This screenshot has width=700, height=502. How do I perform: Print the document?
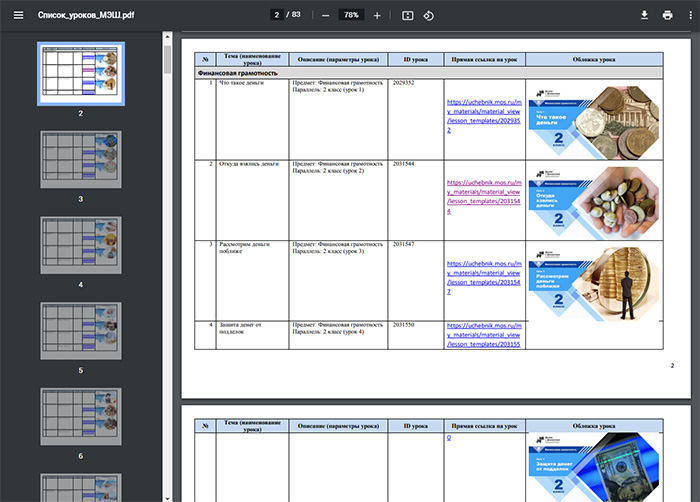667,16
